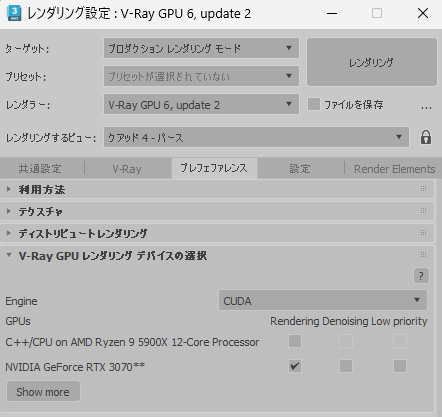This screenshot has height=417, width=442.
Task: Open the ターゲット render mode dropdown
Action: [201, 48]
